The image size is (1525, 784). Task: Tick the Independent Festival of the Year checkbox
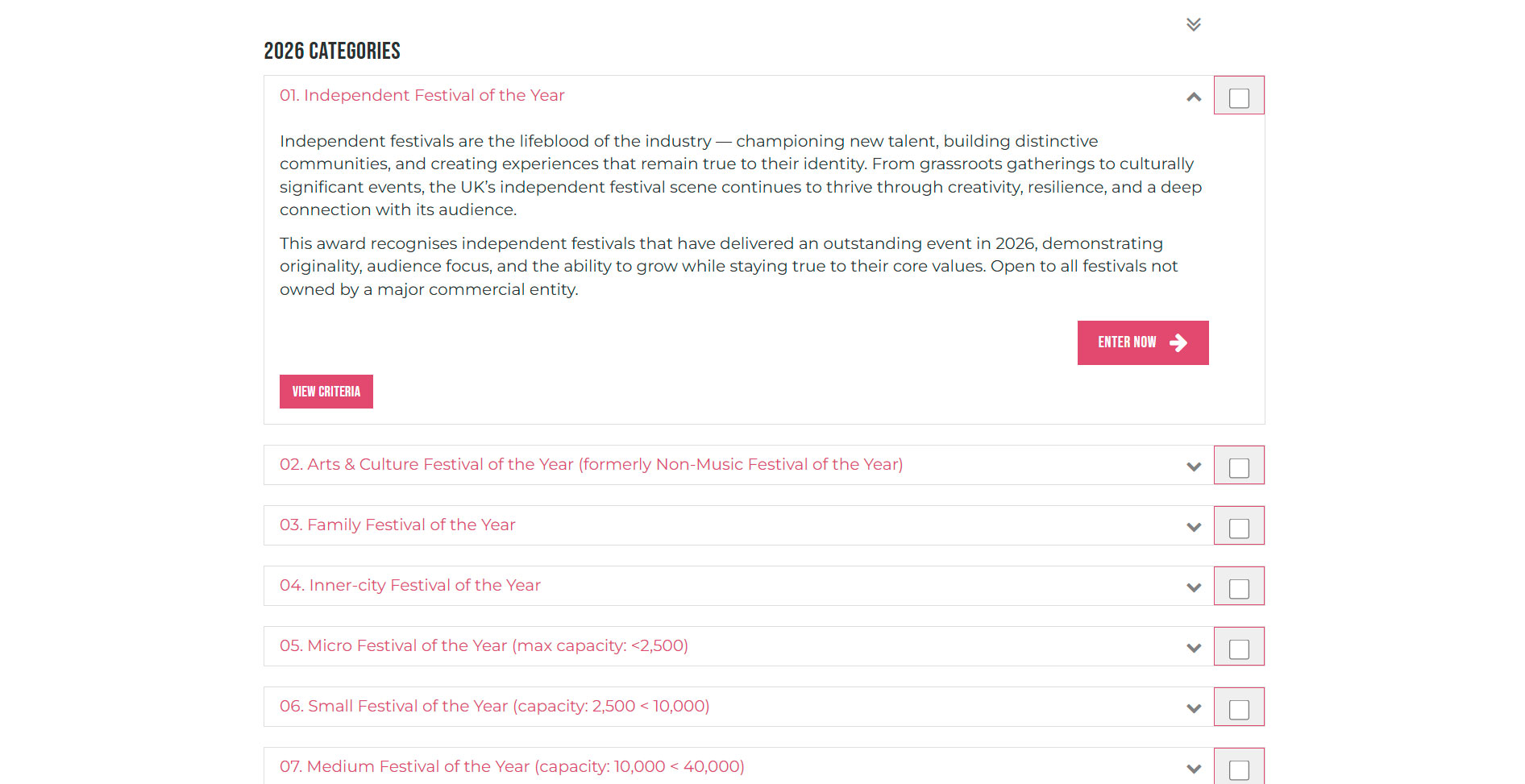pyautogui.click(x=1239, y=98)
